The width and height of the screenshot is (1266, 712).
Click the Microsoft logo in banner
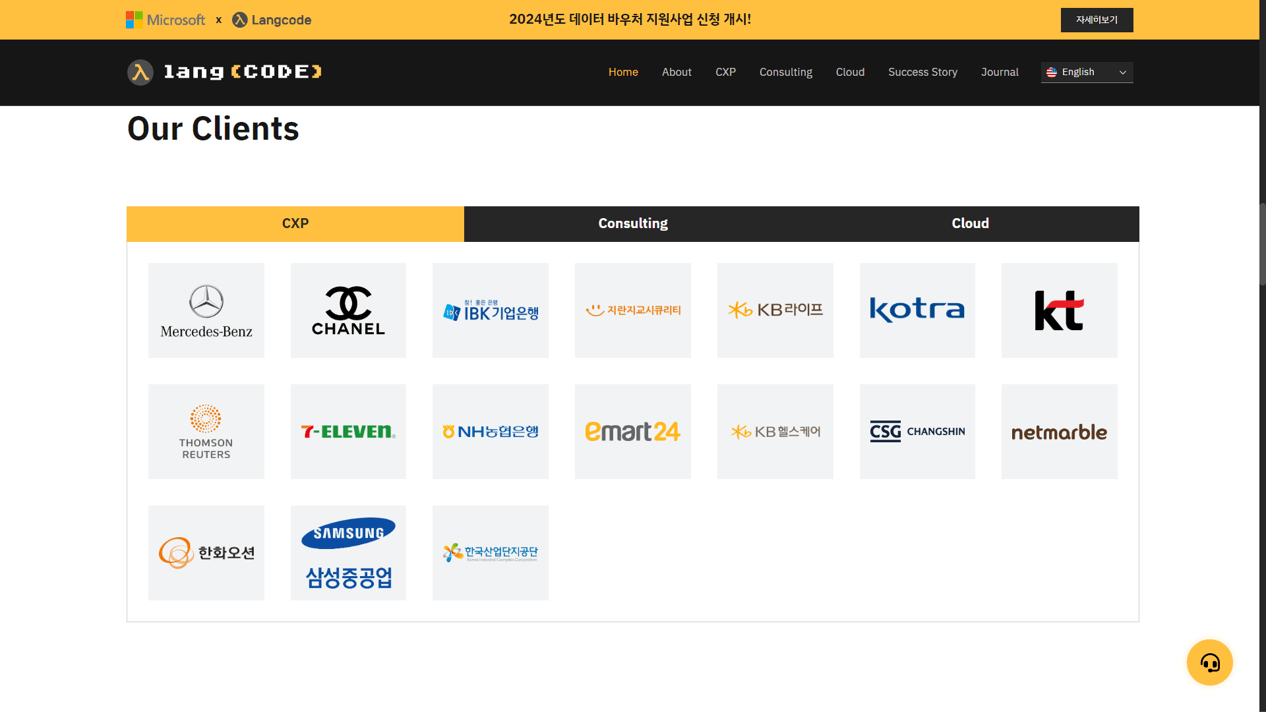click(165, 20)
